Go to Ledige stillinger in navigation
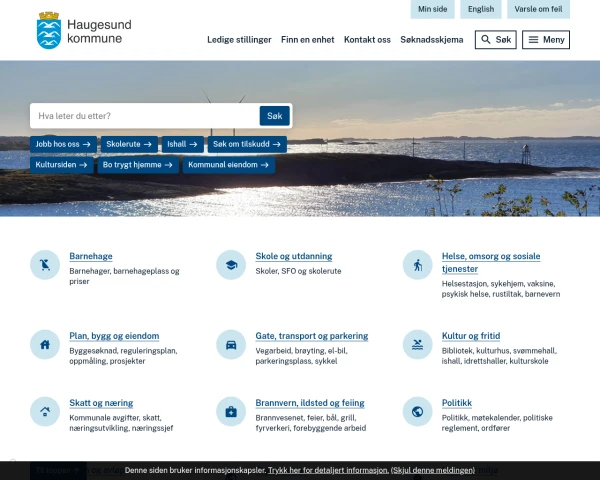600x480 pixels. [x=239, y=40]
